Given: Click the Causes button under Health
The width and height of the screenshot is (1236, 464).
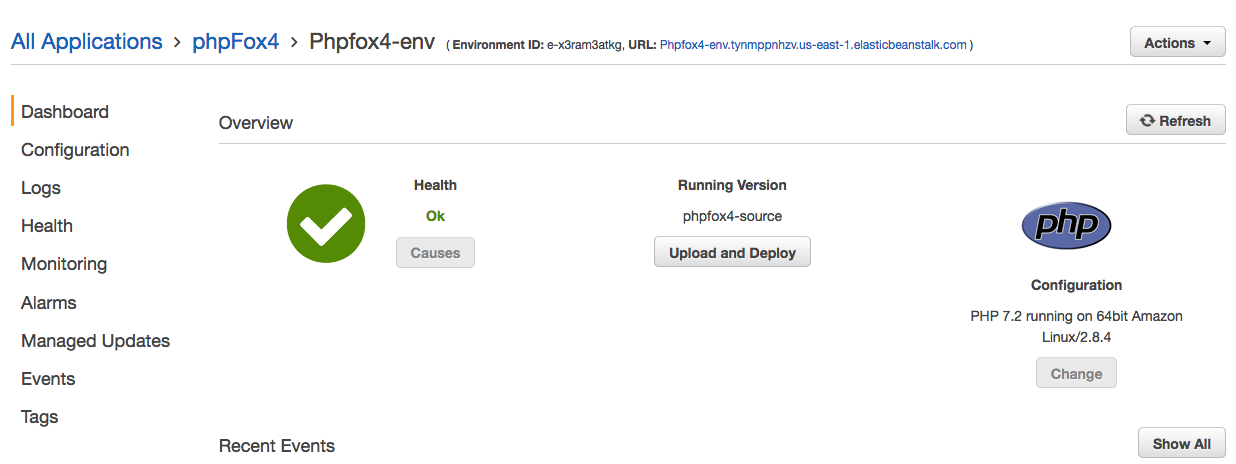Looking at the screenshot, I should click(435, 253).
